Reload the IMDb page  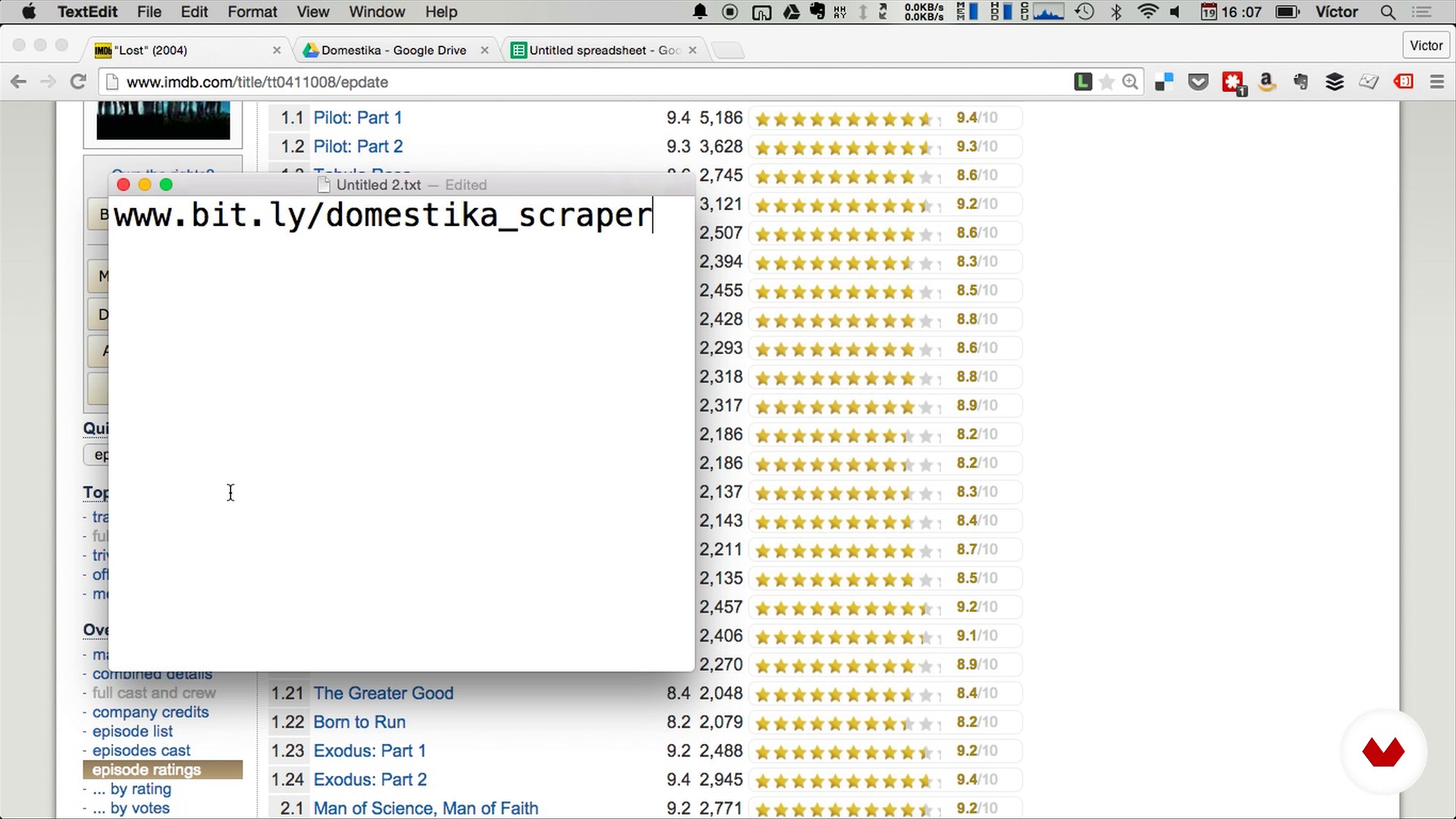pos(77,82)
